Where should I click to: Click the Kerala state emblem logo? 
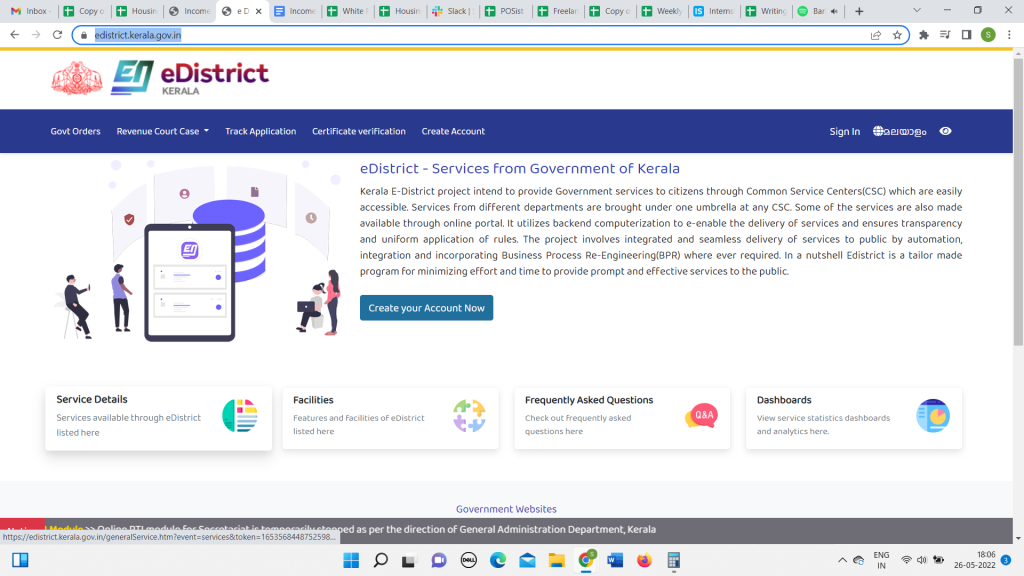[77, 78]
